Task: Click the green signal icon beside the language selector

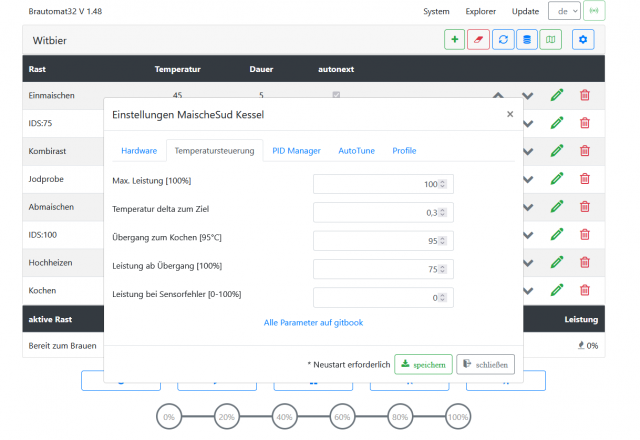Action: click(594, 11)
